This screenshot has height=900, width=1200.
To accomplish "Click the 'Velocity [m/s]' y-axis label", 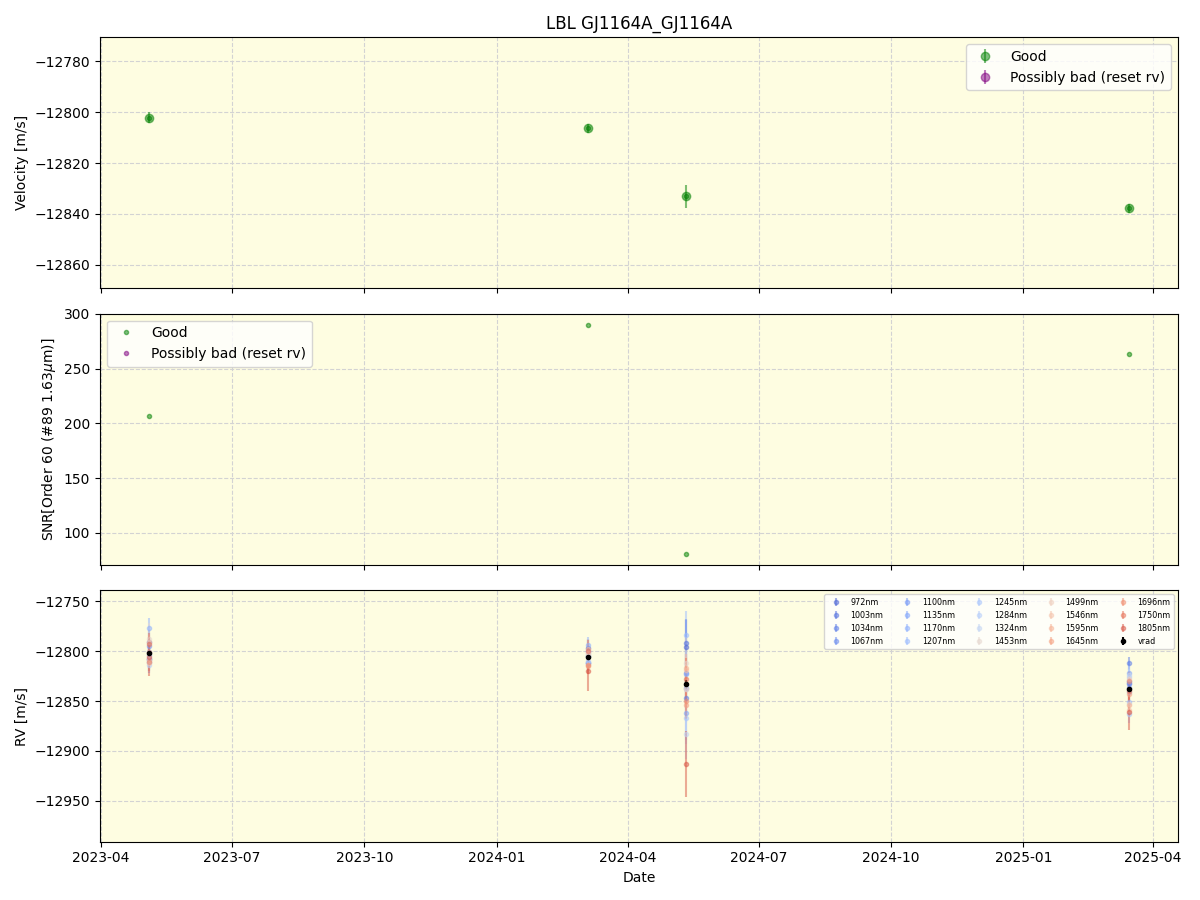I will 21,163.
